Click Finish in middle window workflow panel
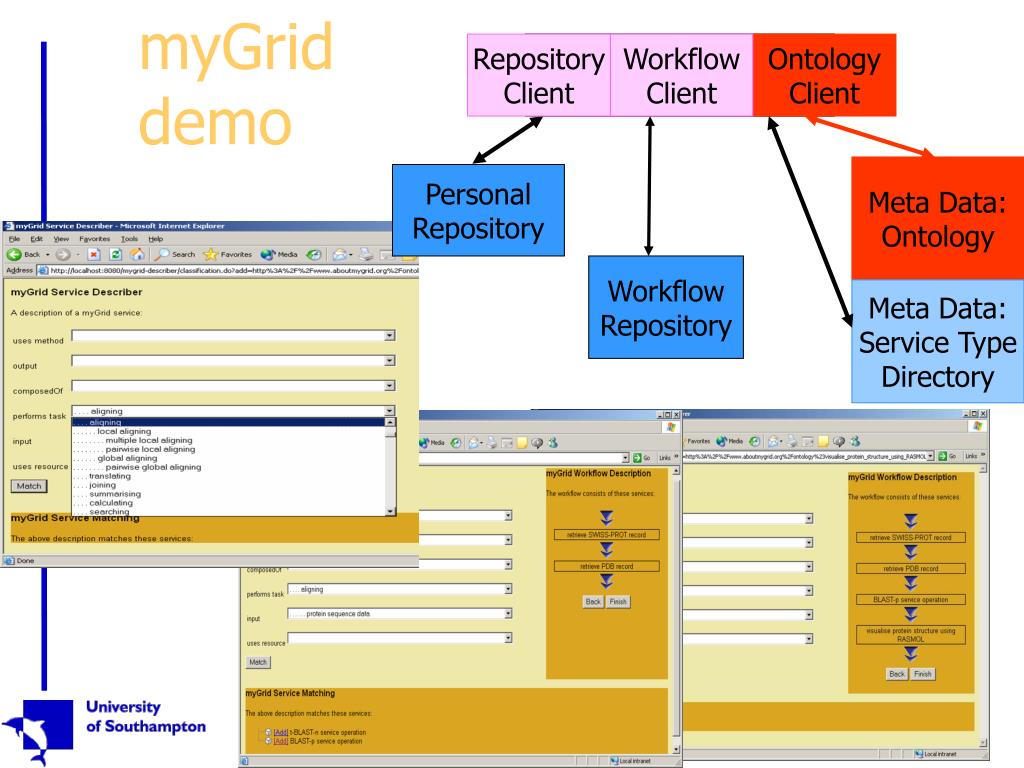This screenshot has width=1024, height=768. pyautogui.click(x=618, y=601)
